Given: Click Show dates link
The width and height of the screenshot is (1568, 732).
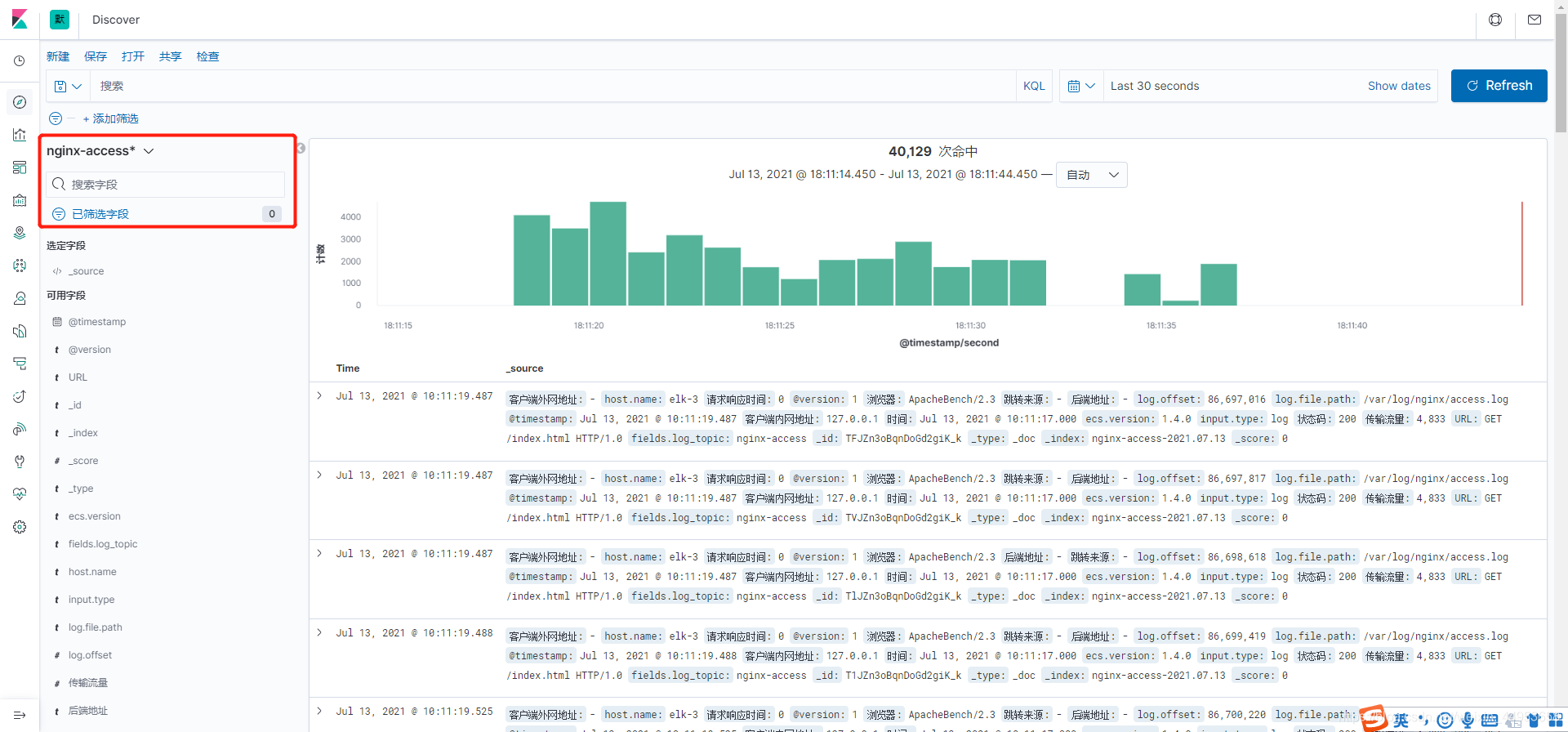Looking at the screenshot, I should point(1399,86).
